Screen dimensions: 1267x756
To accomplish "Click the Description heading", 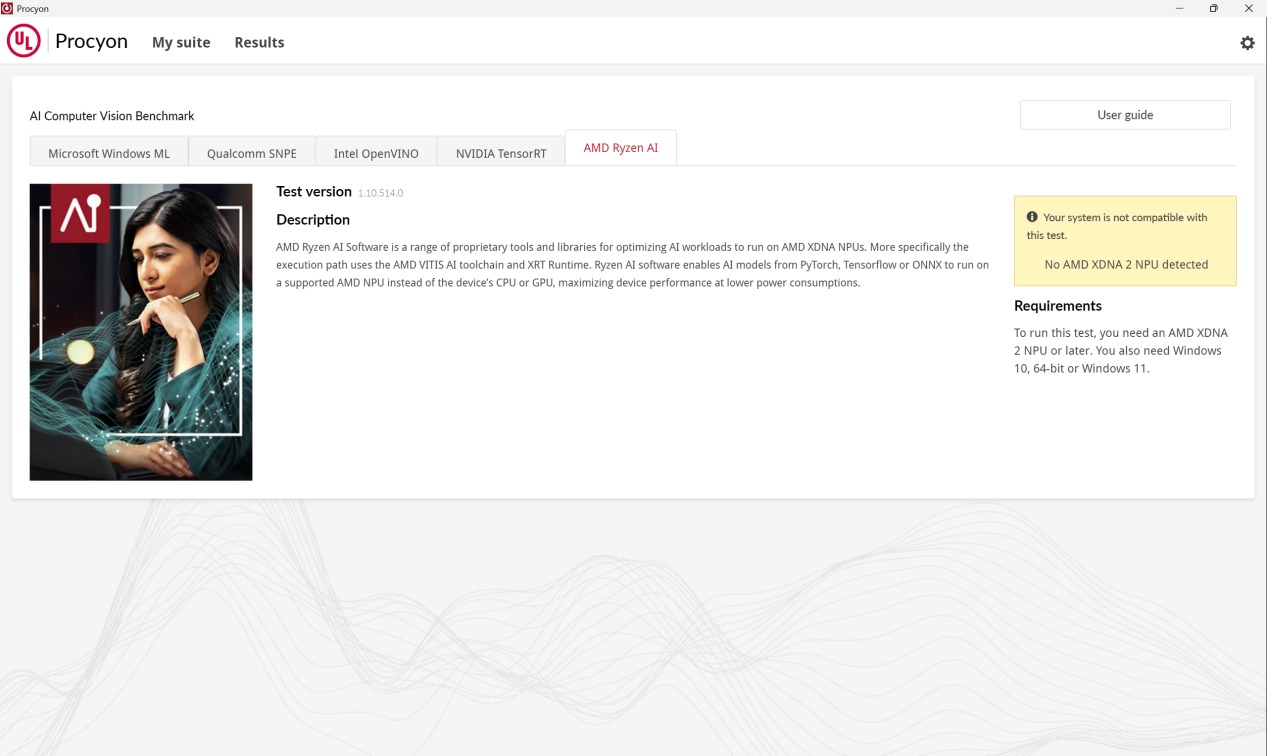I will click(x=313, y=220).
